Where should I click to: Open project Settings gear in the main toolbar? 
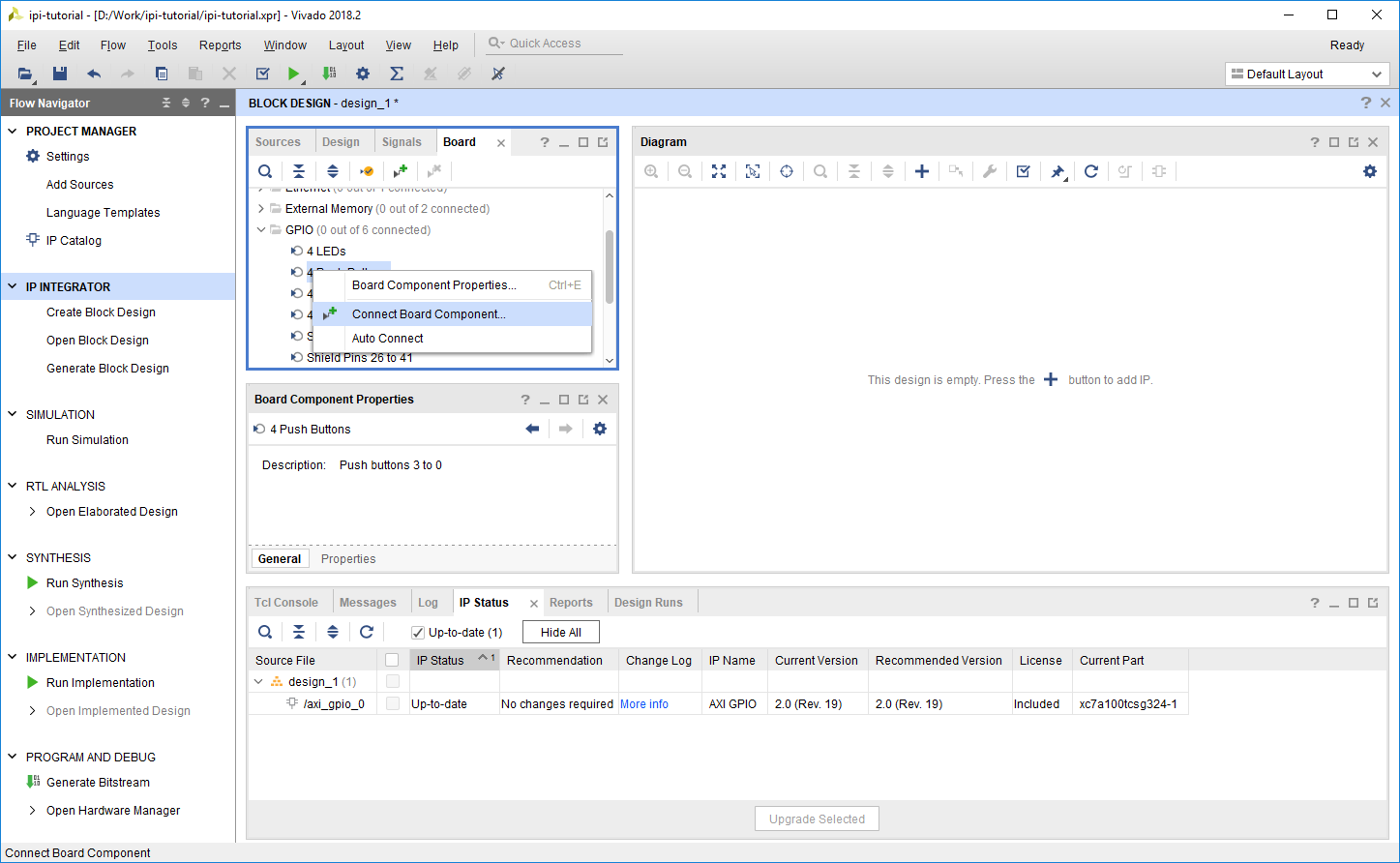tap(363, 74)
